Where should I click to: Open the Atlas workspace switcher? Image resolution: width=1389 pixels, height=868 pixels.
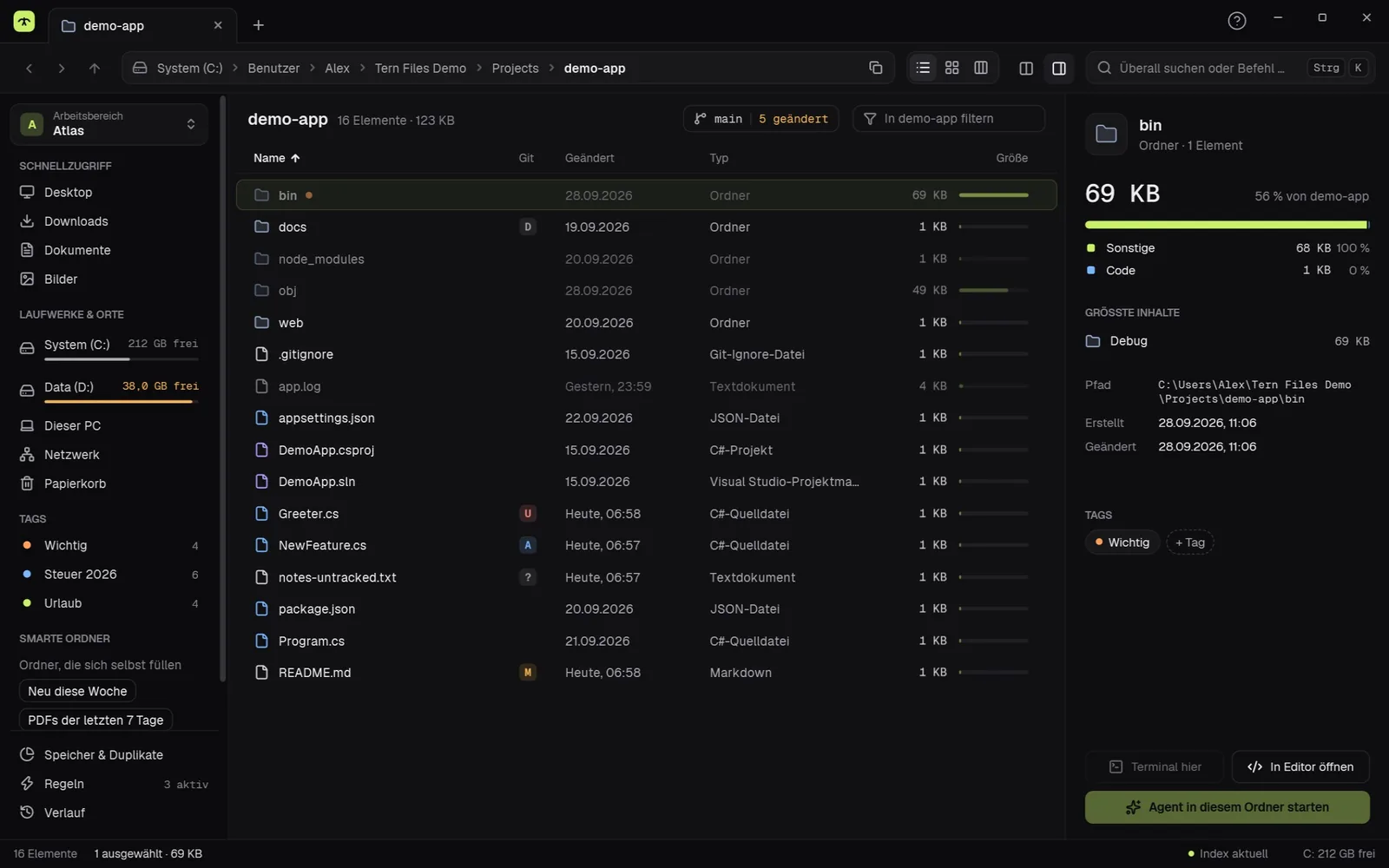click(109, 124)
